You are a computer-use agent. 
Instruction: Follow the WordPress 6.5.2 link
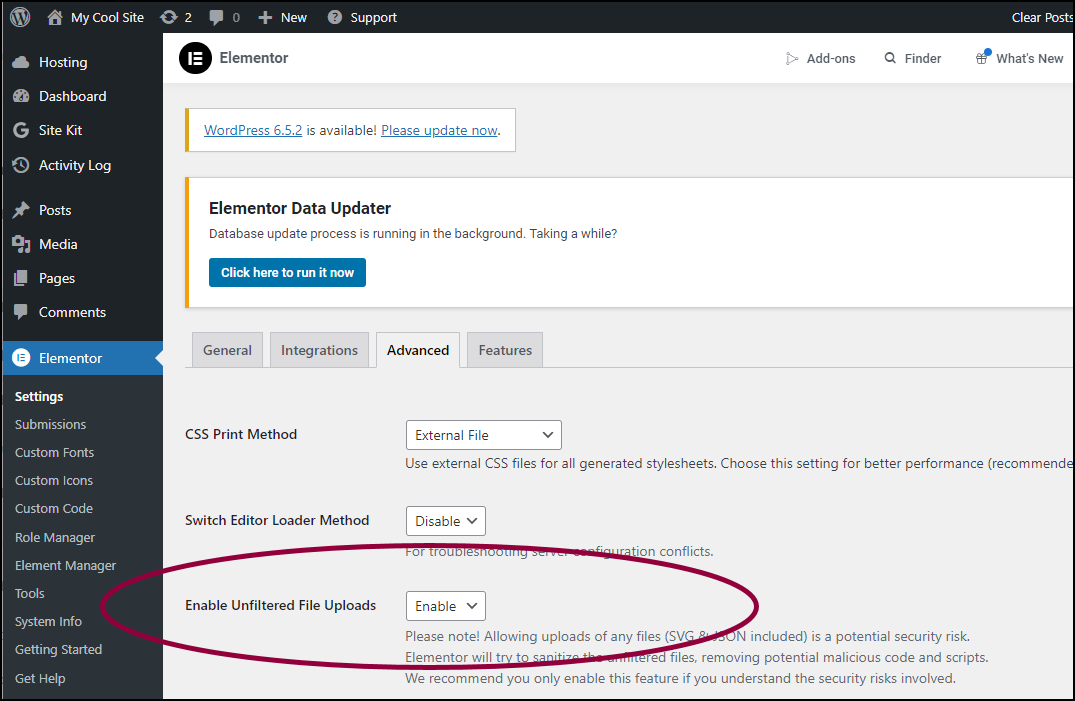(253, 130)
